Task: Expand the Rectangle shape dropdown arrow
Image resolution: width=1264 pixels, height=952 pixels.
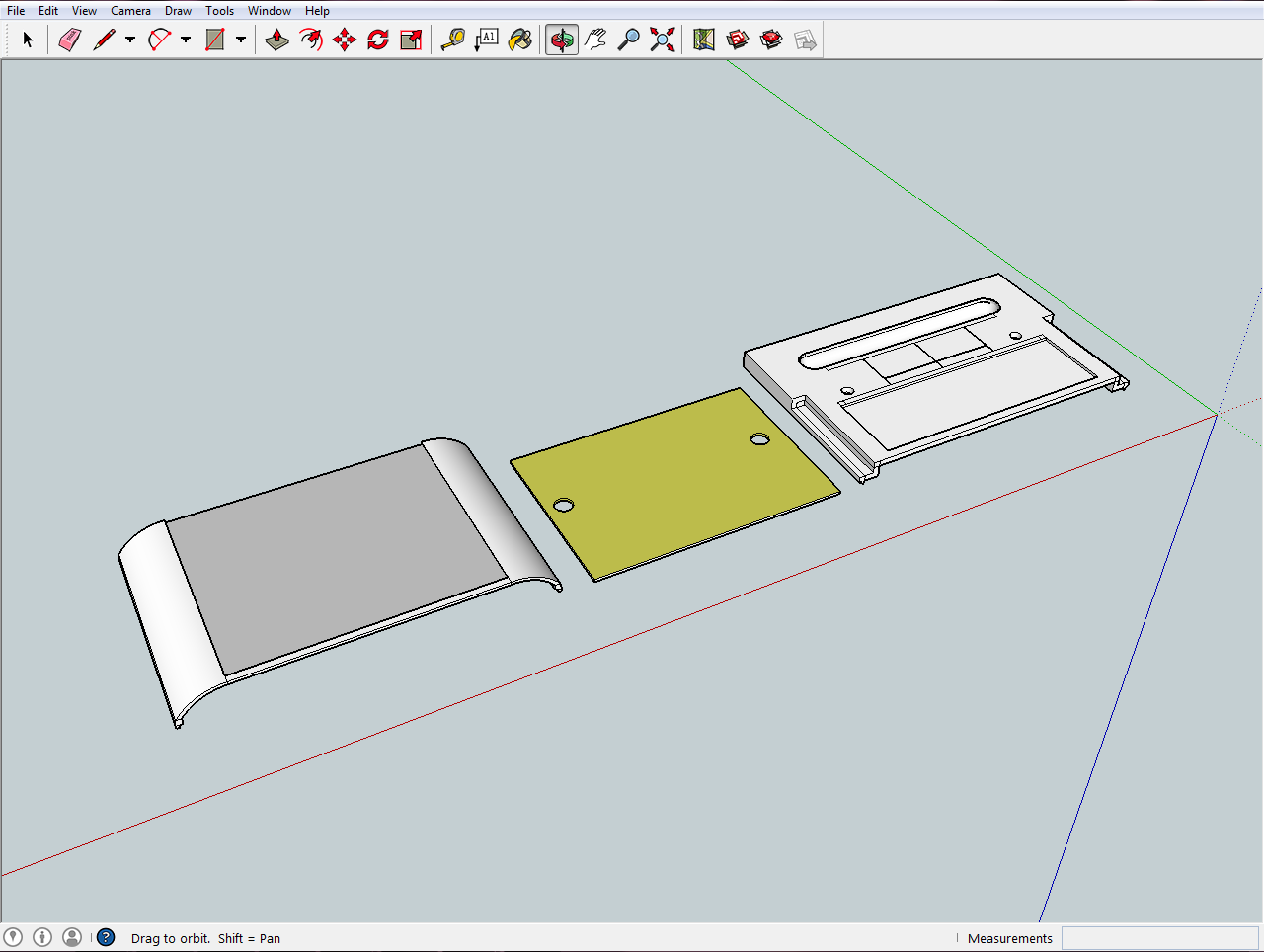Action: [240, 40]
